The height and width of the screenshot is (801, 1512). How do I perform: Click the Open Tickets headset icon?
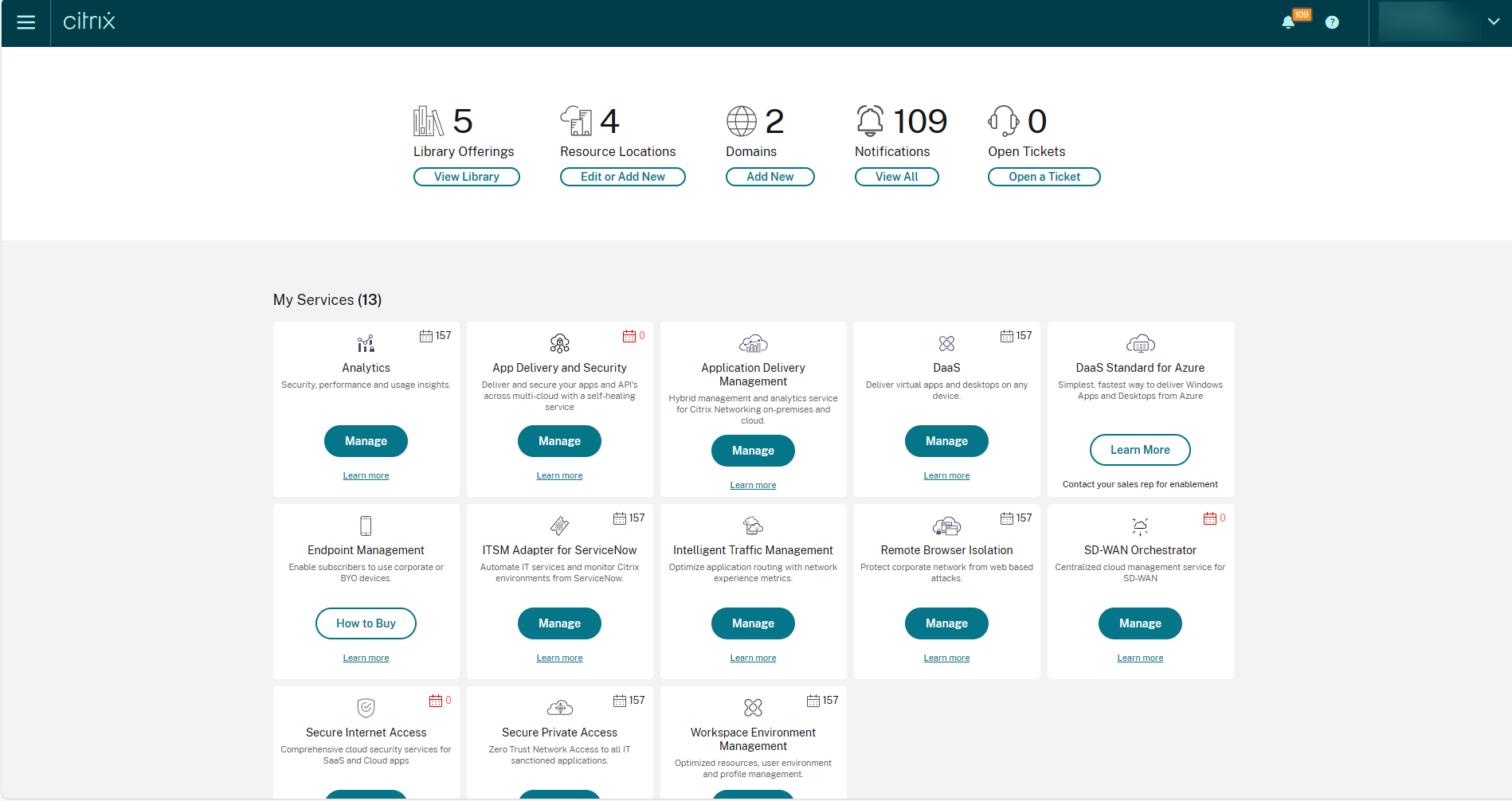point(1004,121)
